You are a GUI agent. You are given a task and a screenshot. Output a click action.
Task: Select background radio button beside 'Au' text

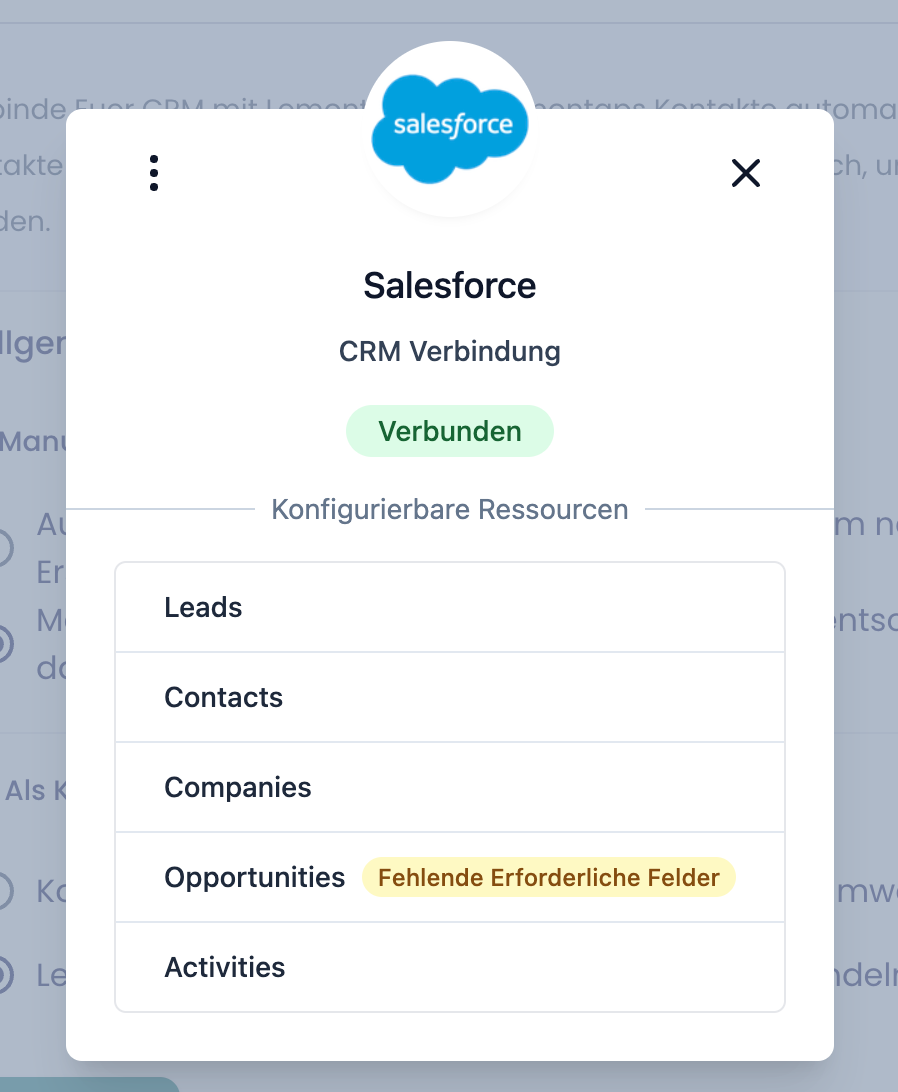(x=4, y=547)
